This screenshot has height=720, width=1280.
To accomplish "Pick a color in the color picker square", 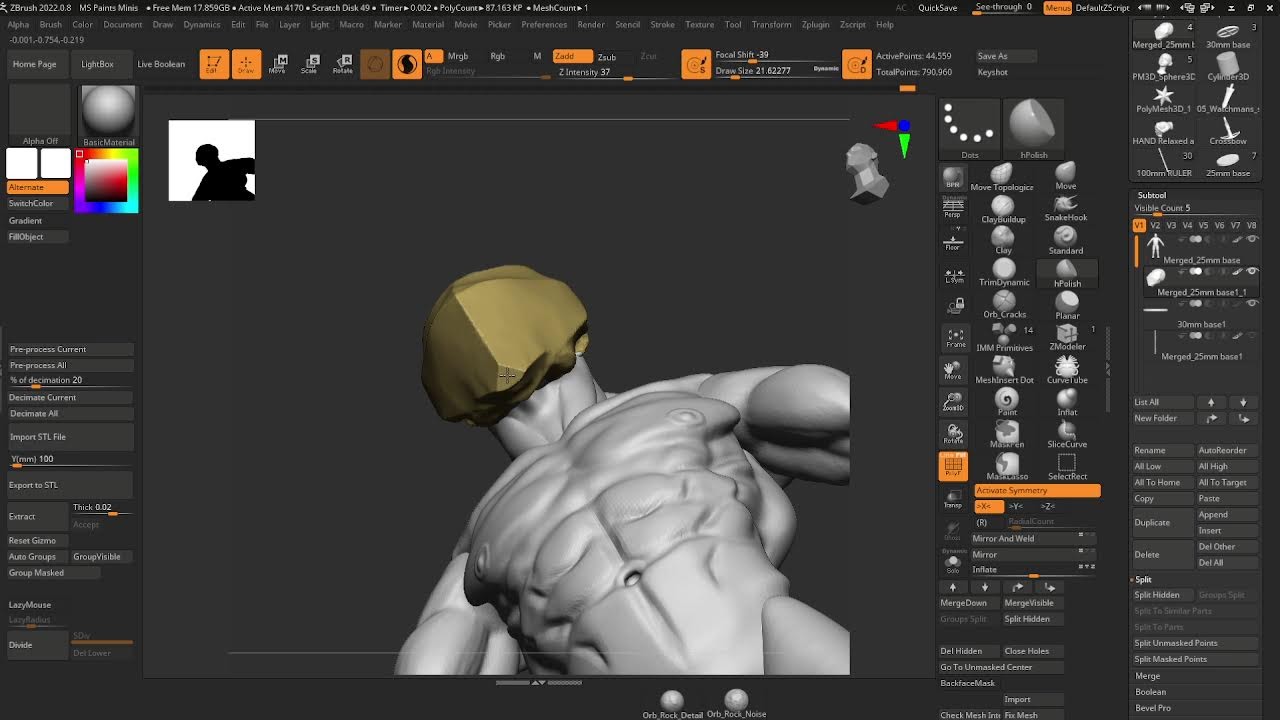I will 105,180.
